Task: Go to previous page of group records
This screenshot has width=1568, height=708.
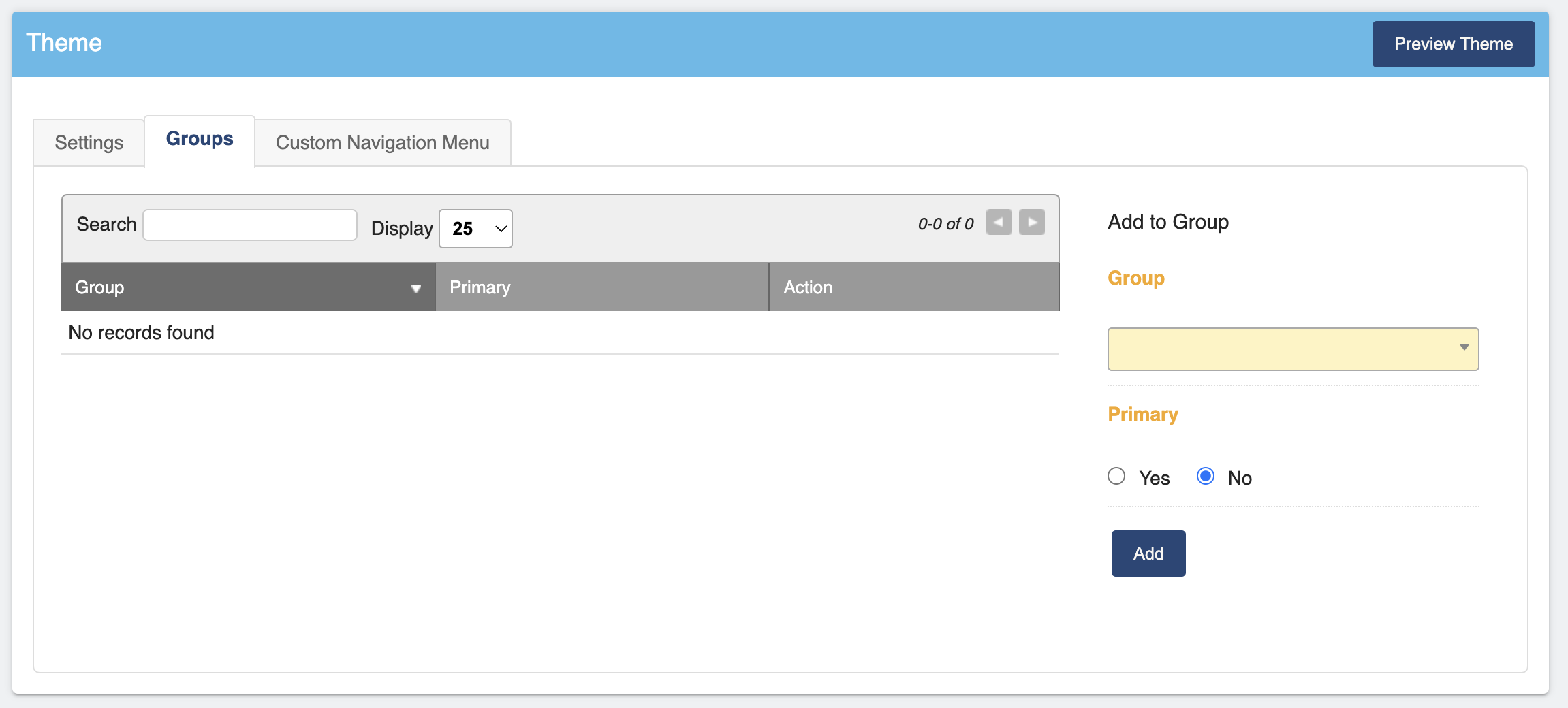Action: (999, 222)
